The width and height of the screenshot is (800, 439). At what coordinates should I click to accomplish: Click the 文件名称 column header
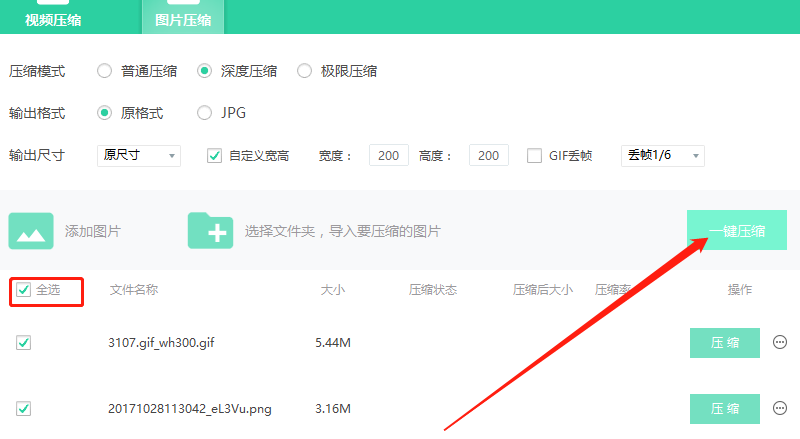click(134, 290)
